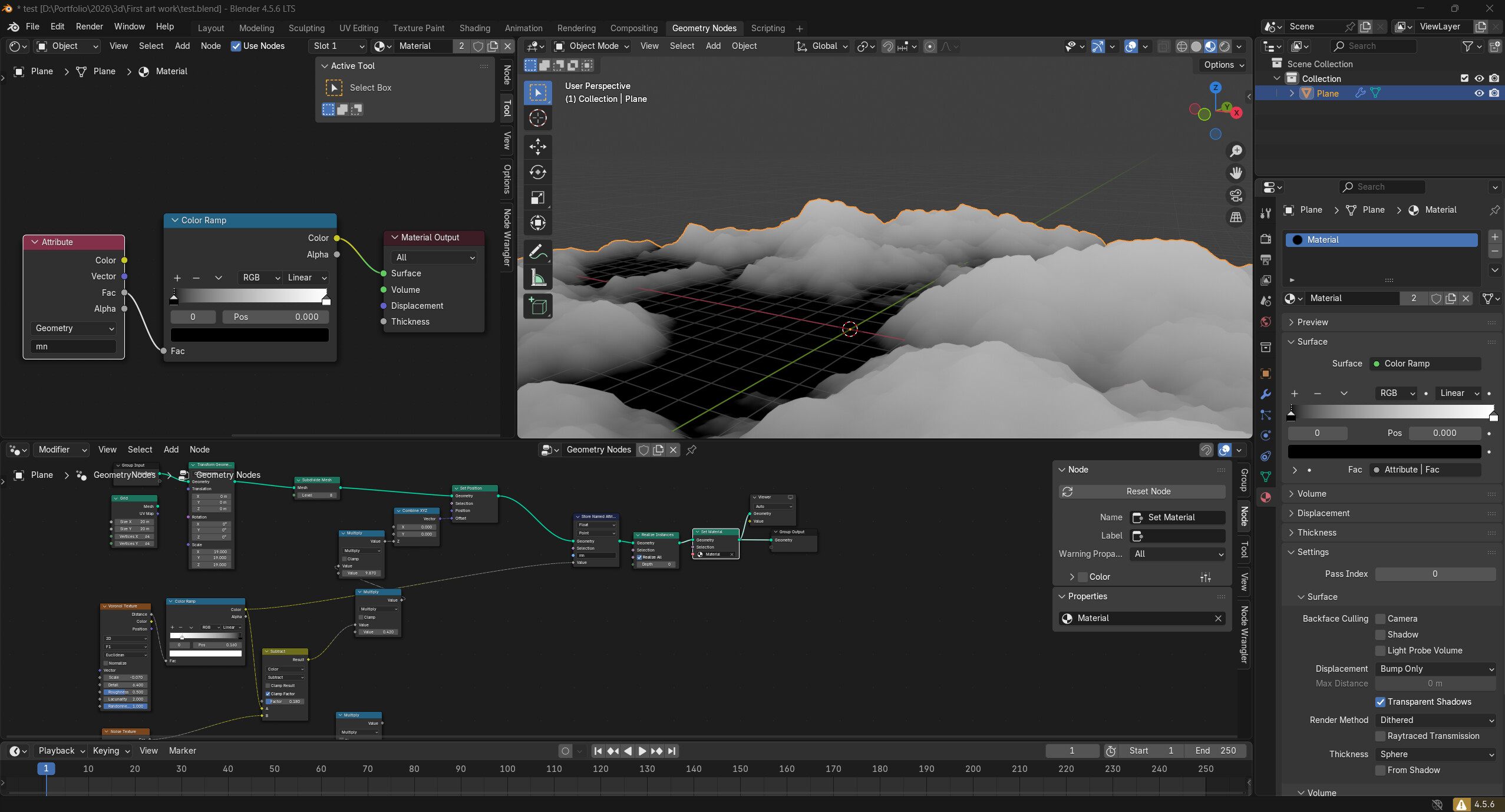The height and width of the screenshot is (812, 1505).
Task: Open the File menu
Action: tap(32, 27)
